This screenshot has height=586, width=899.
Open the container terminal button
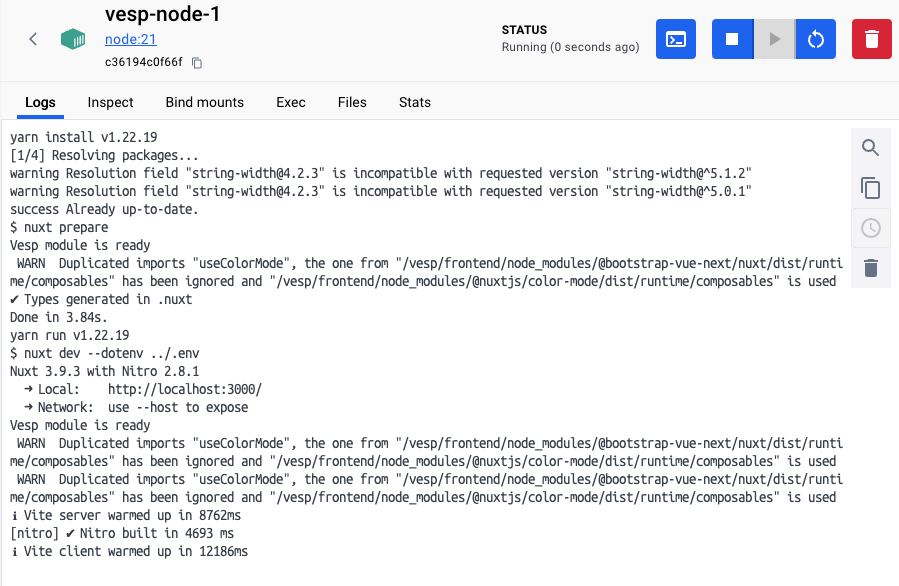[x=676, y=39]
